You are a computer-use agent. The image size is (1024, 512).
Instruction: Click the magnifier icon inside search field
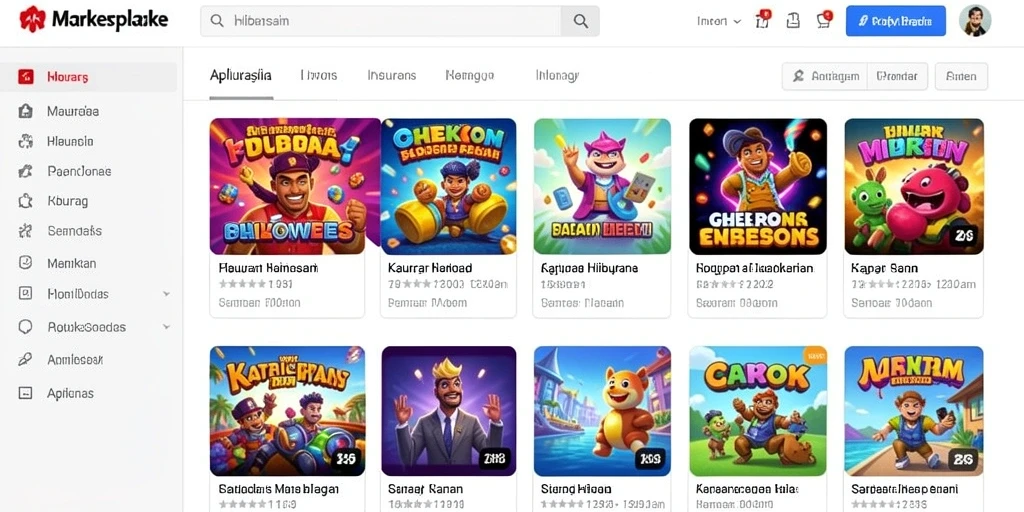(217, 21)
